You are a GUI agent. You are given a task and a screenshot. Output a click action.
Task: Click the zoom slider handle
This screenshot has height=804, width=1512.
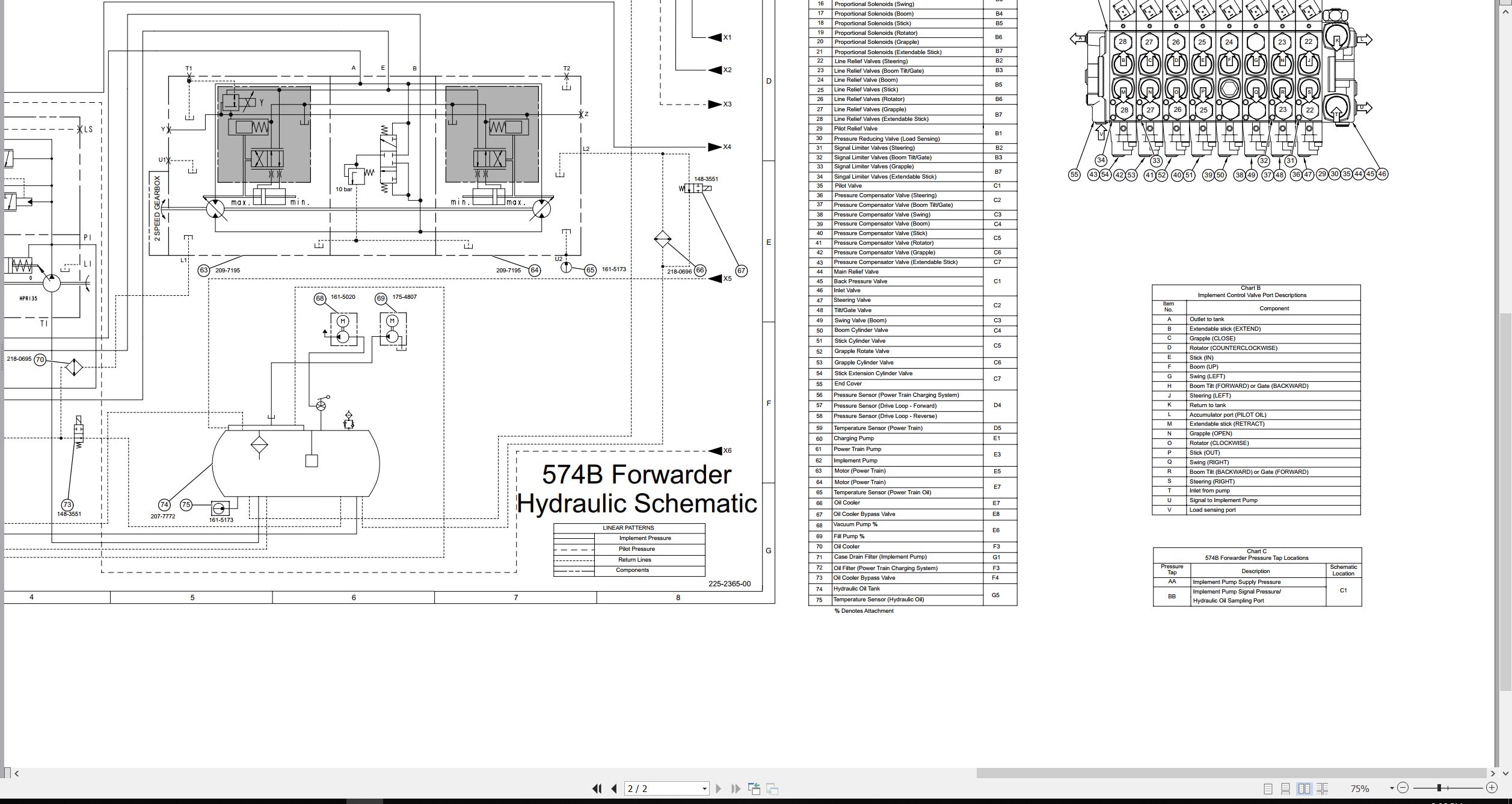point(1439,788)
